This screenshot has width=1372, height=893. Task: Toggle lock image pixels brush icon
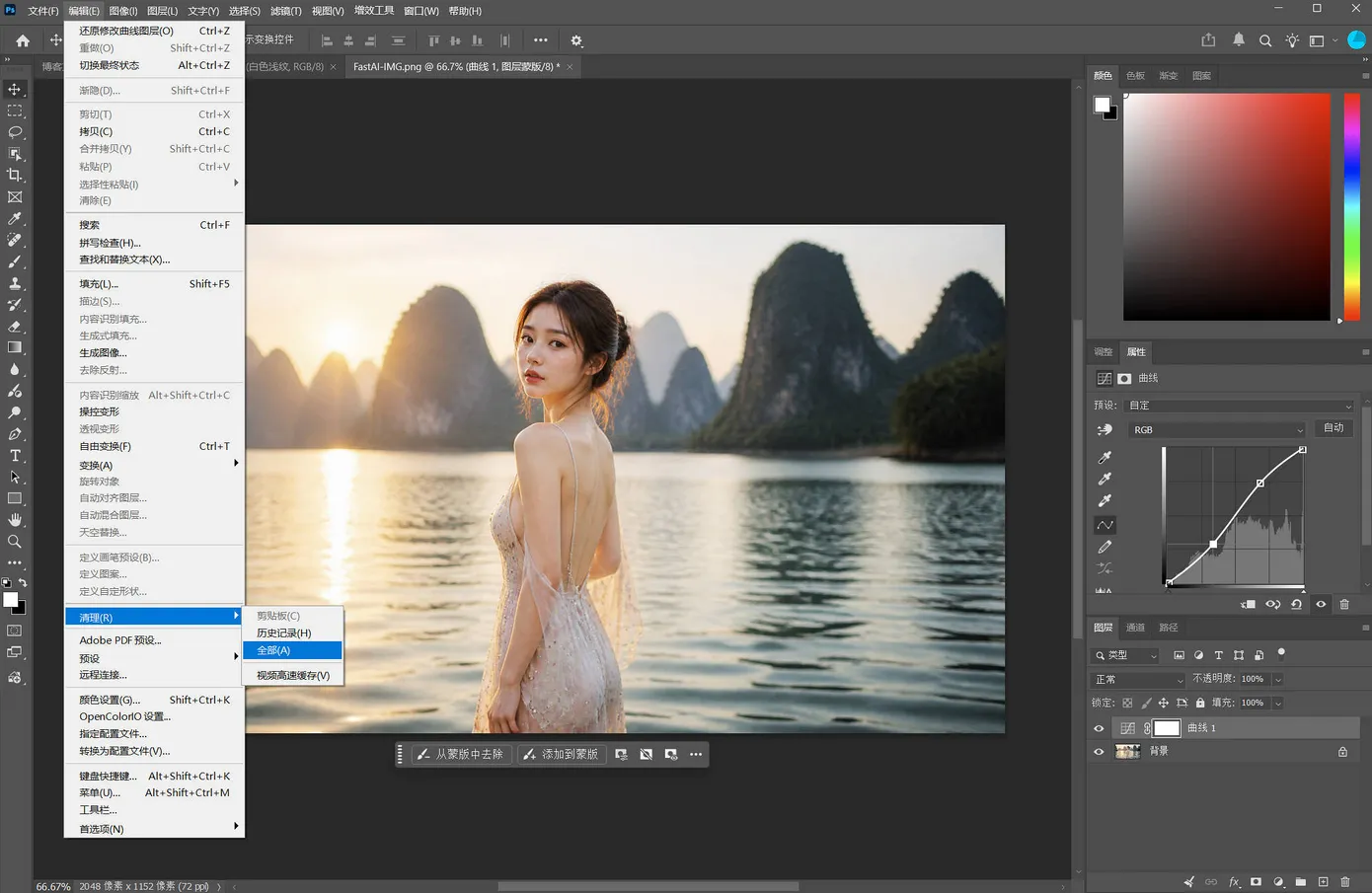tap(1146, 704)
